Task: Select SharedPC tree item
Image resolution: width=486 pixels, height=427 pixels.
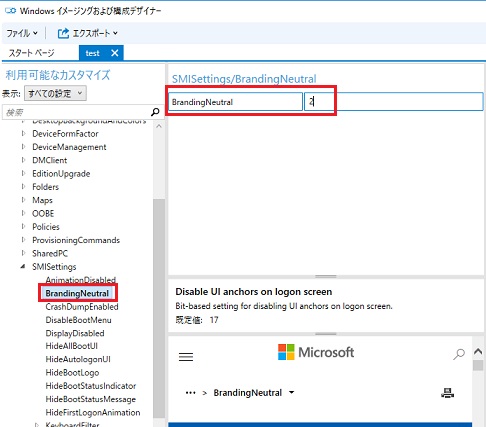Action: 50,253
